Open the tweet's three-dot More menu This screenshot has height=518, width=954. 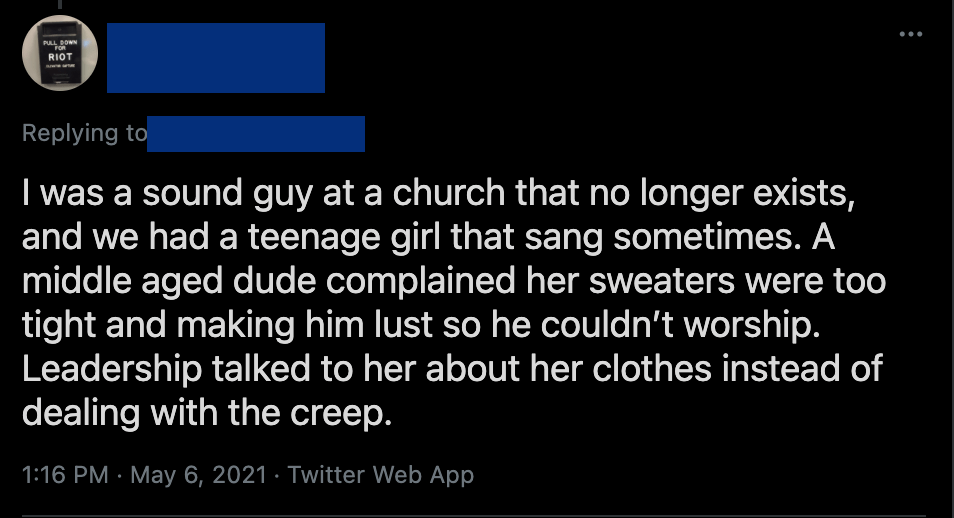click(910, 34)
